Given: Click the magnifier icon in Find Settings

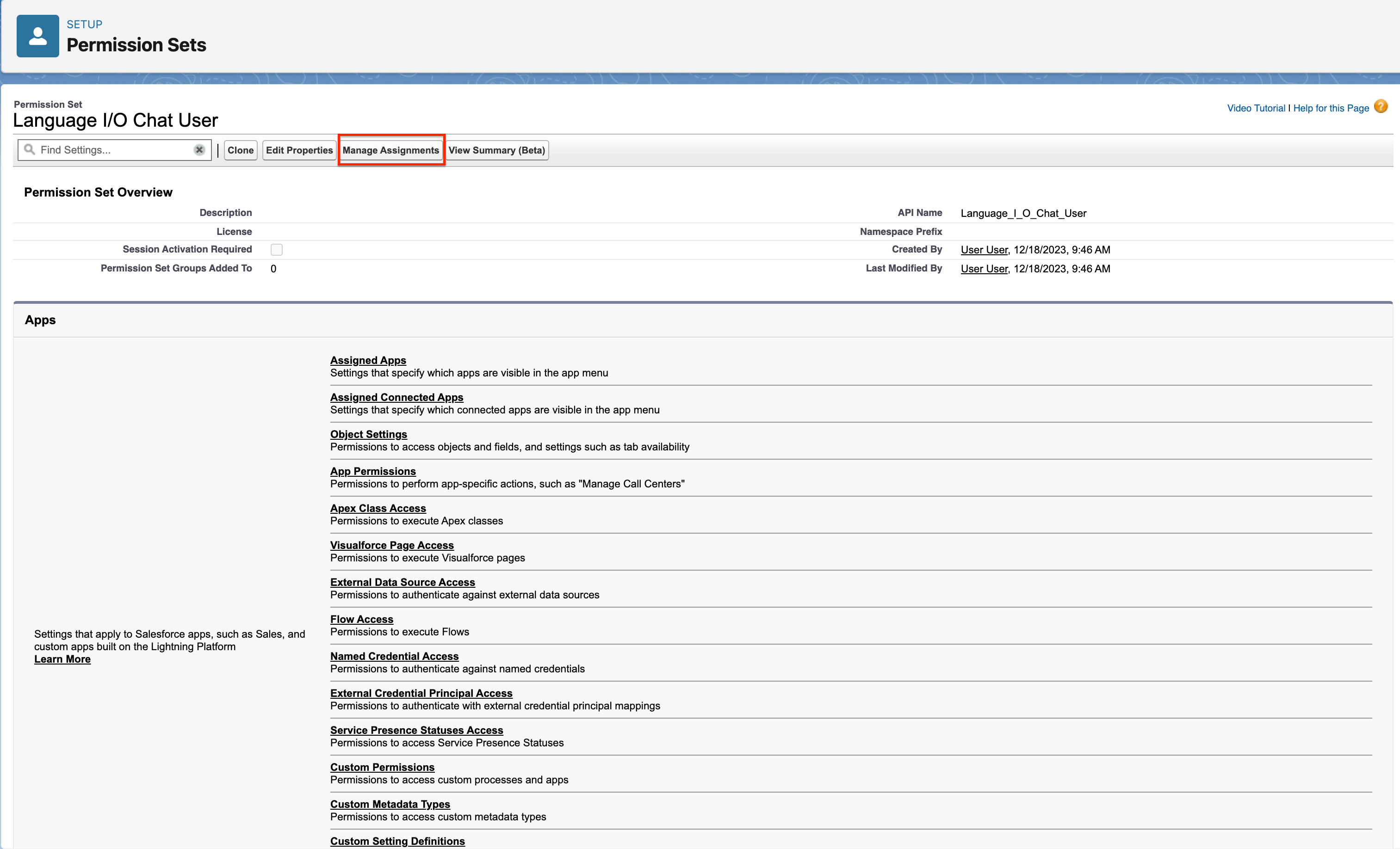Looking at the screenshot, I should (30, 149).
